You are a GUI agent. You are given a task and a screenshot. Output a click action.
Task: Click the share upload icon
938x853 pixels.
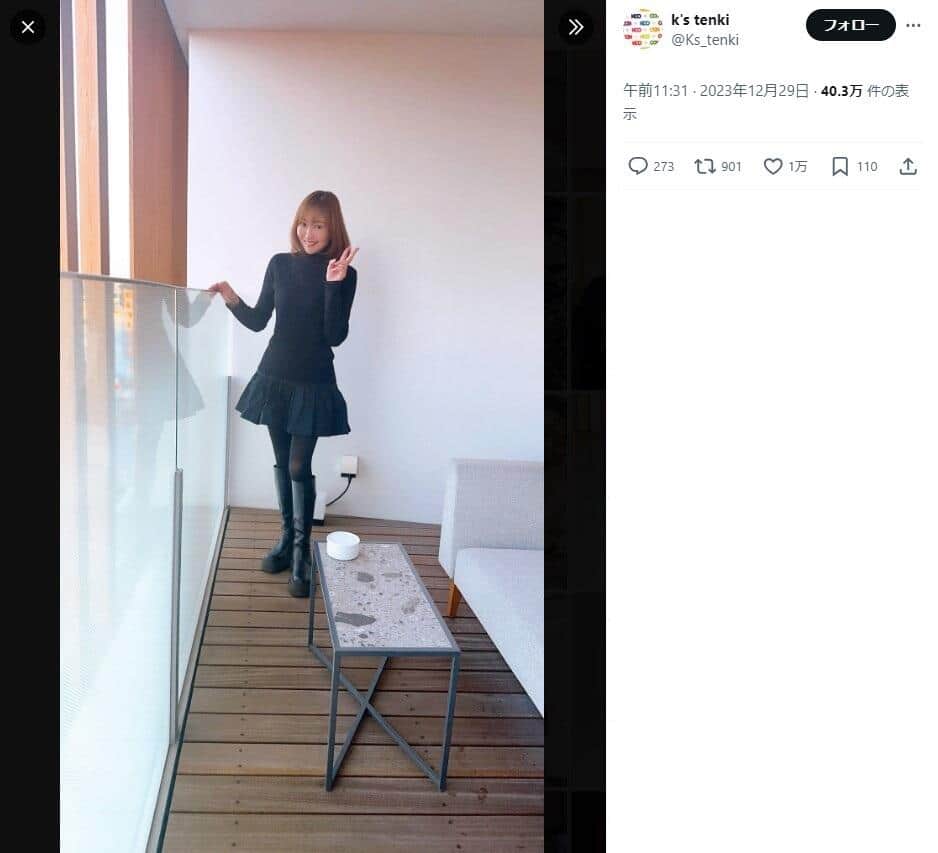[908, 166]
